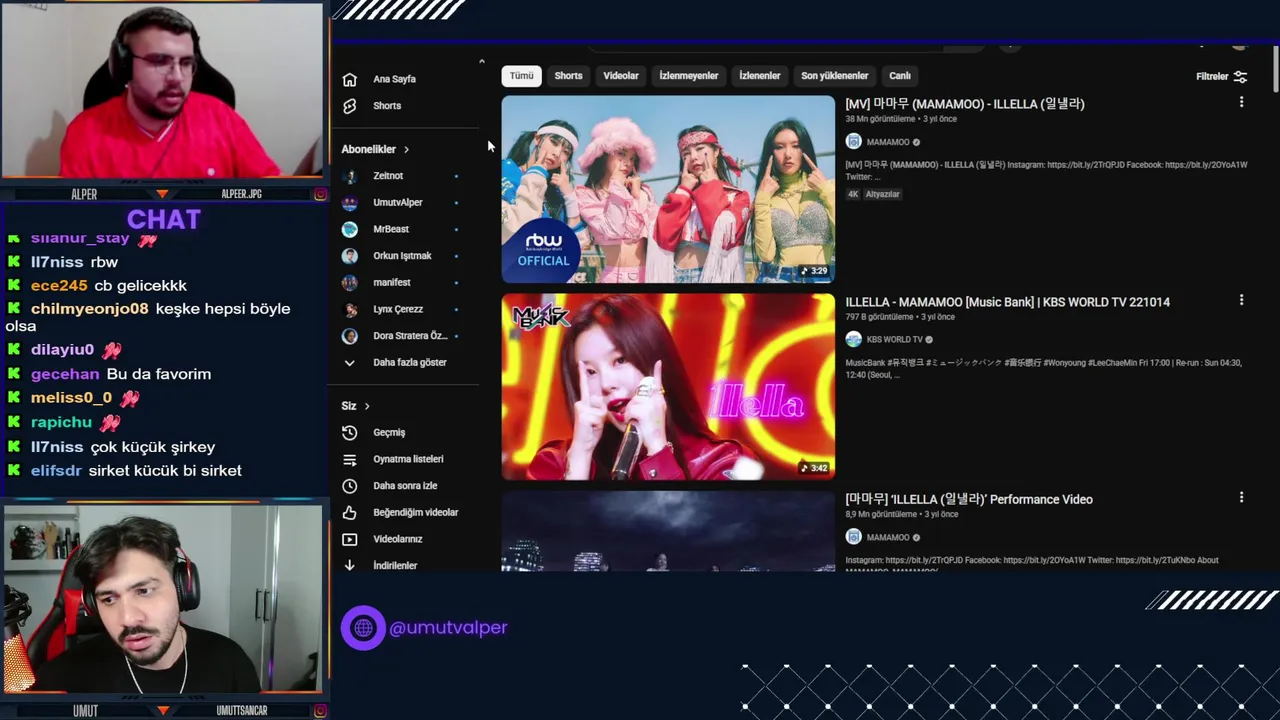The width and height of the screenshot is (1280, 720).
Task: Select Tümü filter chip
Action: click(x=522, y=76)
